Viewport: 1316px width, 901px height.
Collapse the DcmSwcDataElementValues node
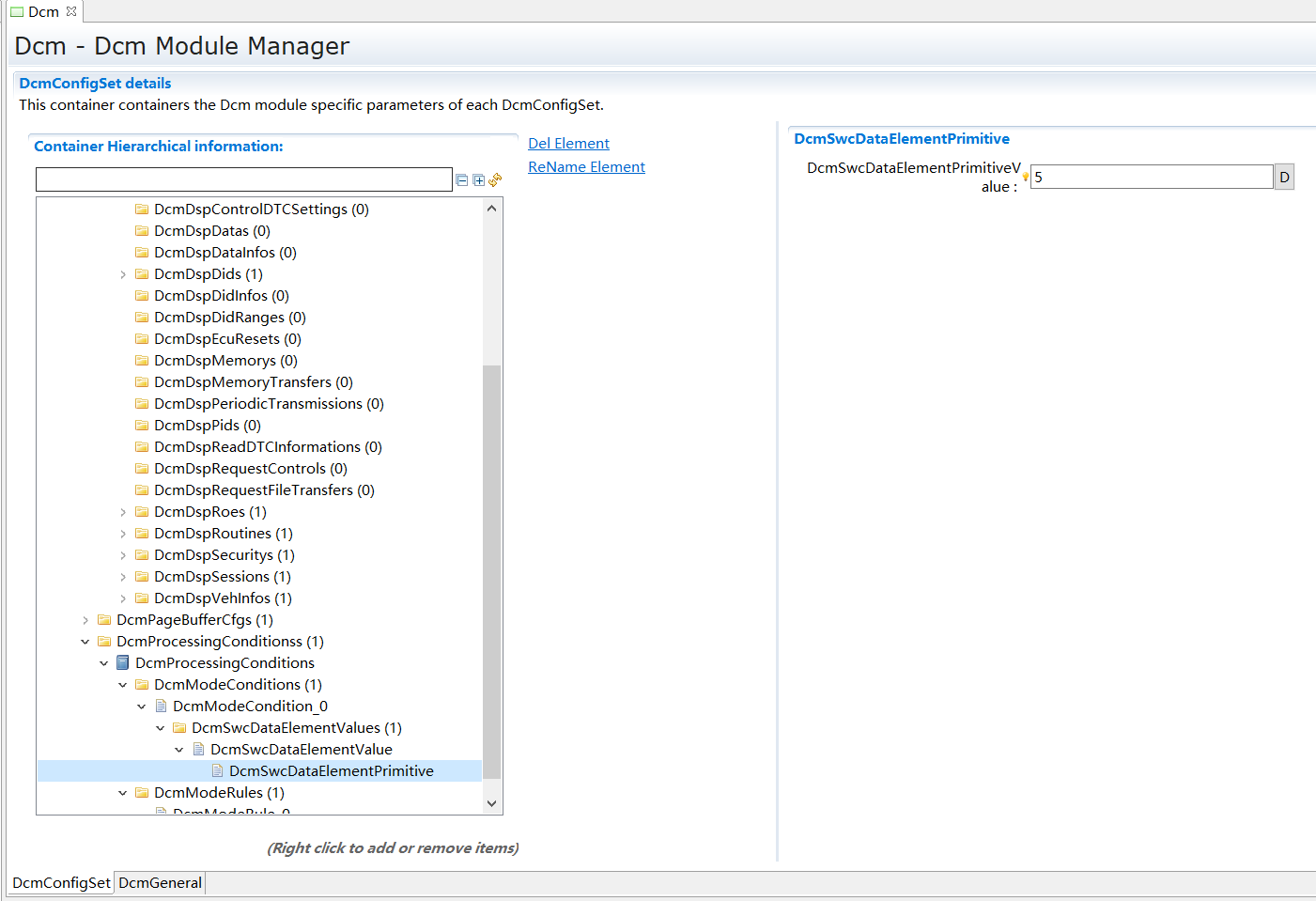[161, 728]
